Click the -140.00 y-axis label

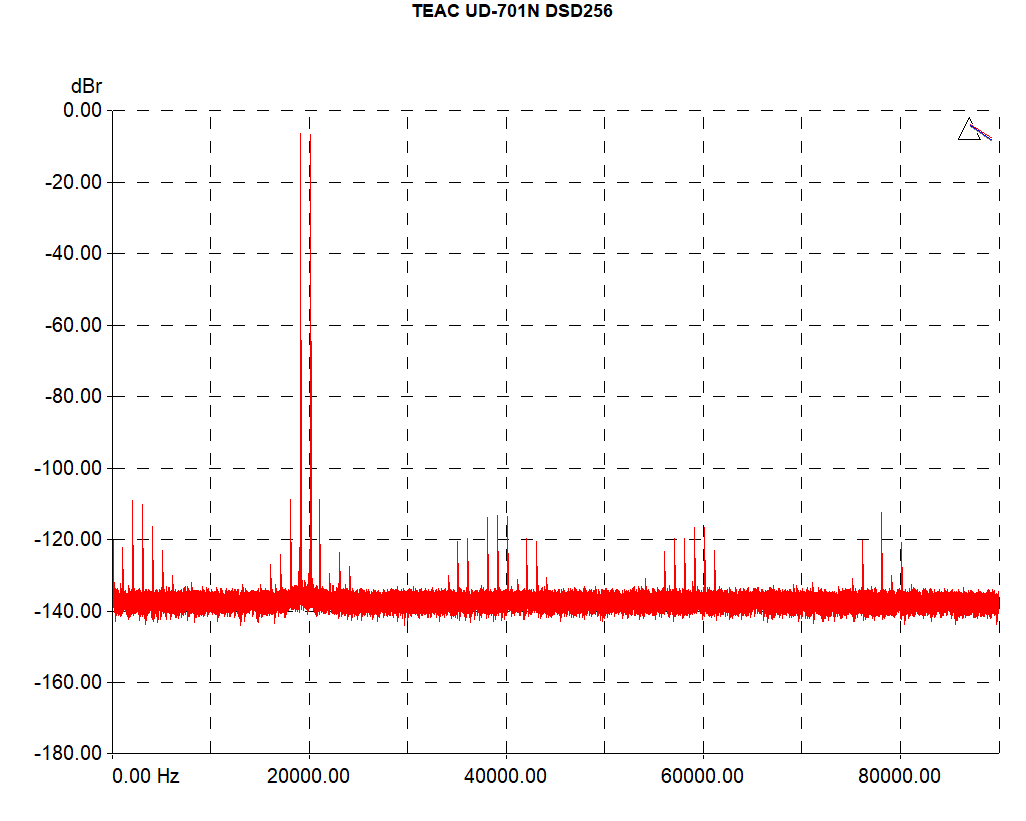[69, 610]
